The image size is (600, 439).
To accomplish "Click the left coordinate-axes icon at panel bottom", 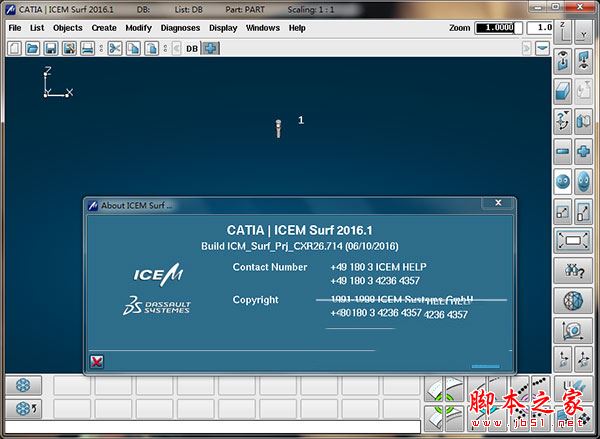I will (x=562, y=360).
